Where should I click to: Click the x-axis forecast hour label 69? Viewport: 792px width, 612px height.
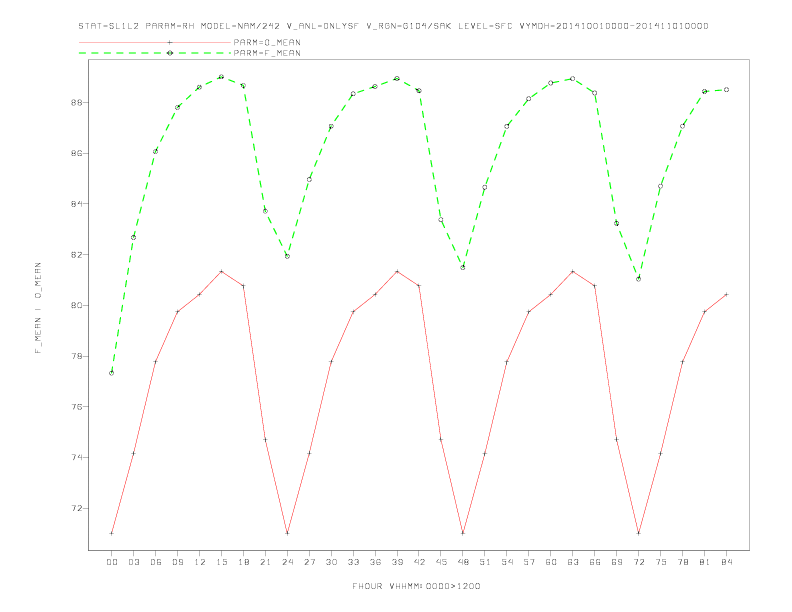[x=617, y=562]
